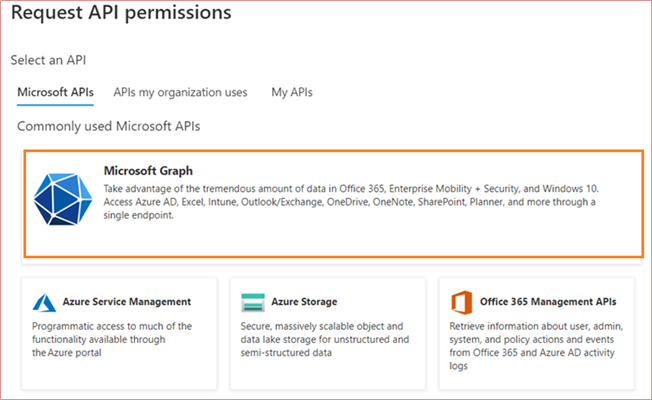Click the 'Select an API' label

[48, 60]
